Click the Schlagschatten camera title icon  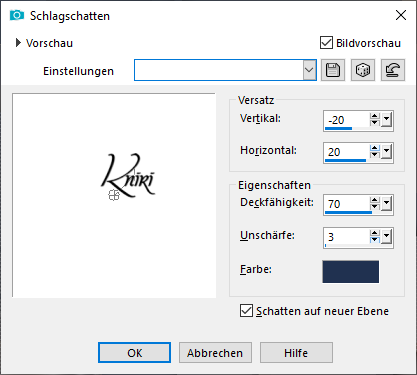click(x=17, y=15)
